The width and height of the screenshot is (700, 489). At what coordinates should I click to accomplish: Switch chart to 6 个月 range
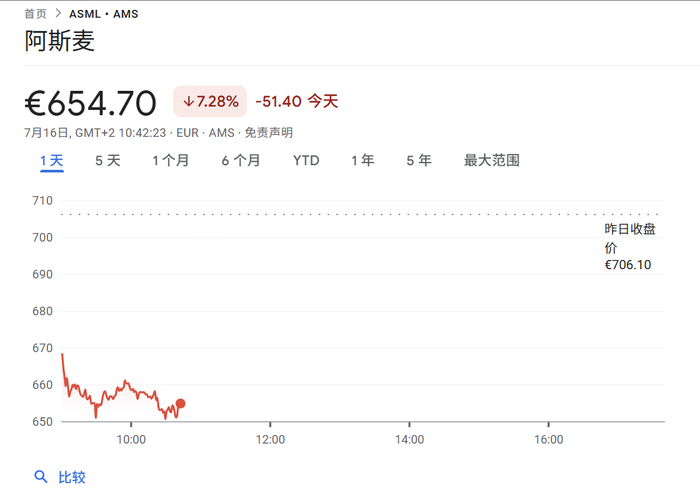(241, 160)
